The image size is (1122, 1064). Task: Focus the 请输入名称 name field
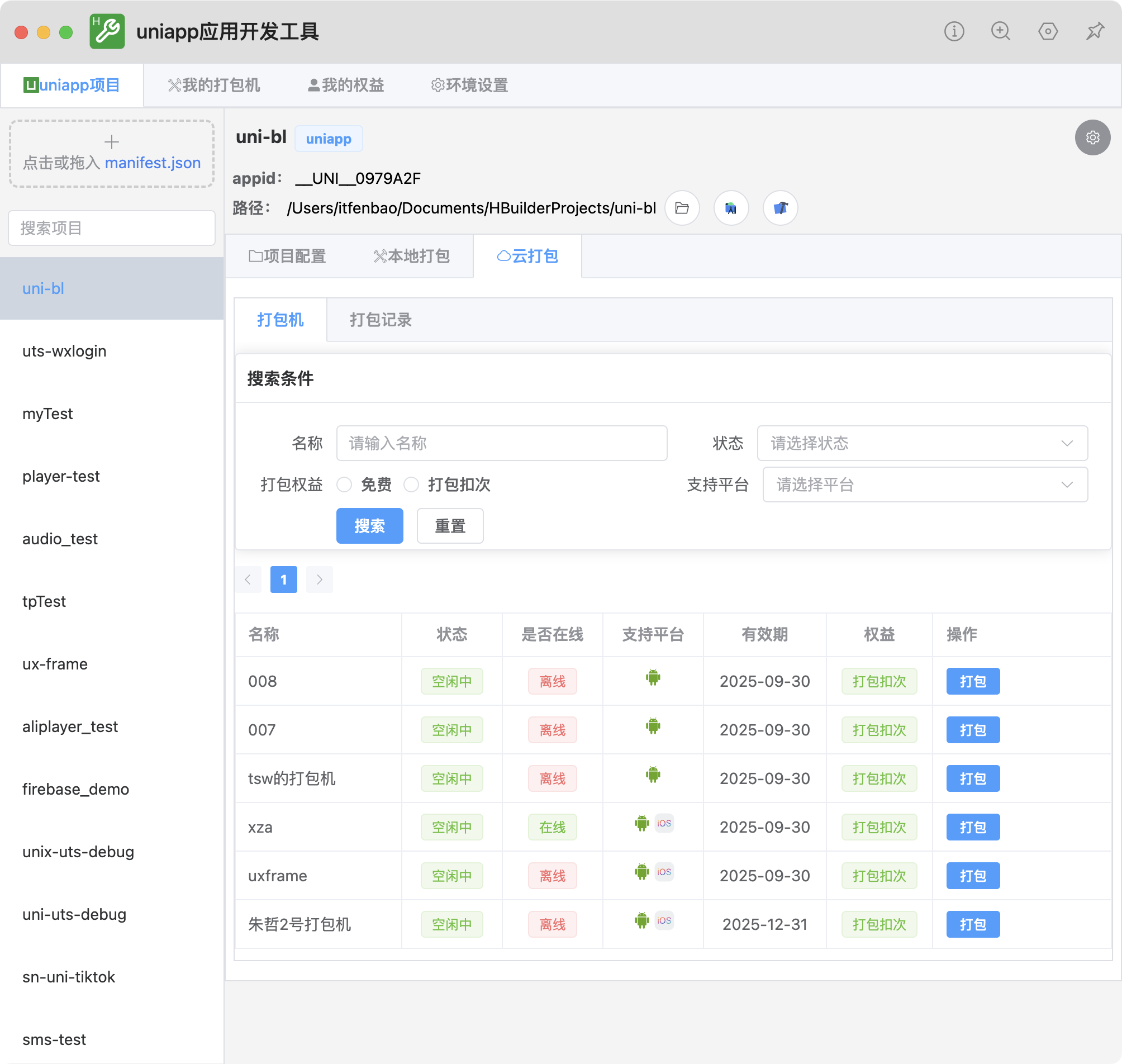pos(501,443)
